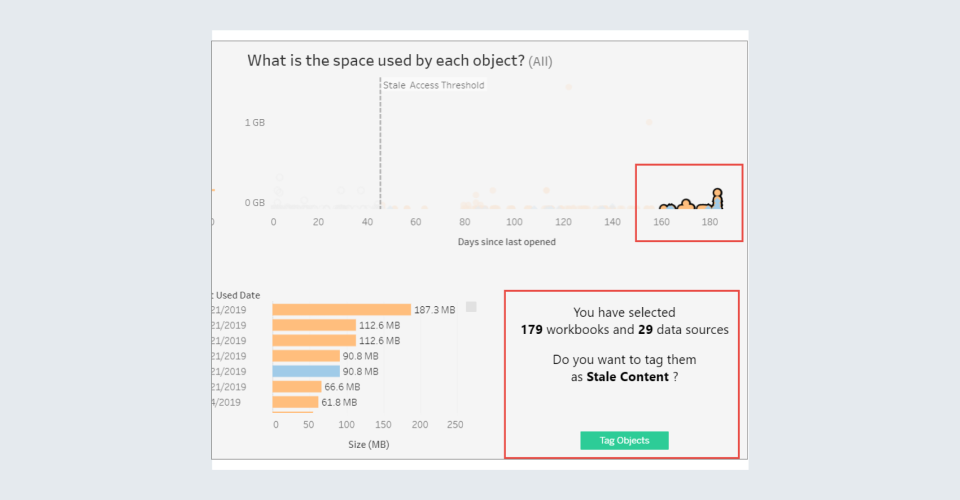Select the blue 90.8 MB bar
960x500 pixels.
coord(306,371)
